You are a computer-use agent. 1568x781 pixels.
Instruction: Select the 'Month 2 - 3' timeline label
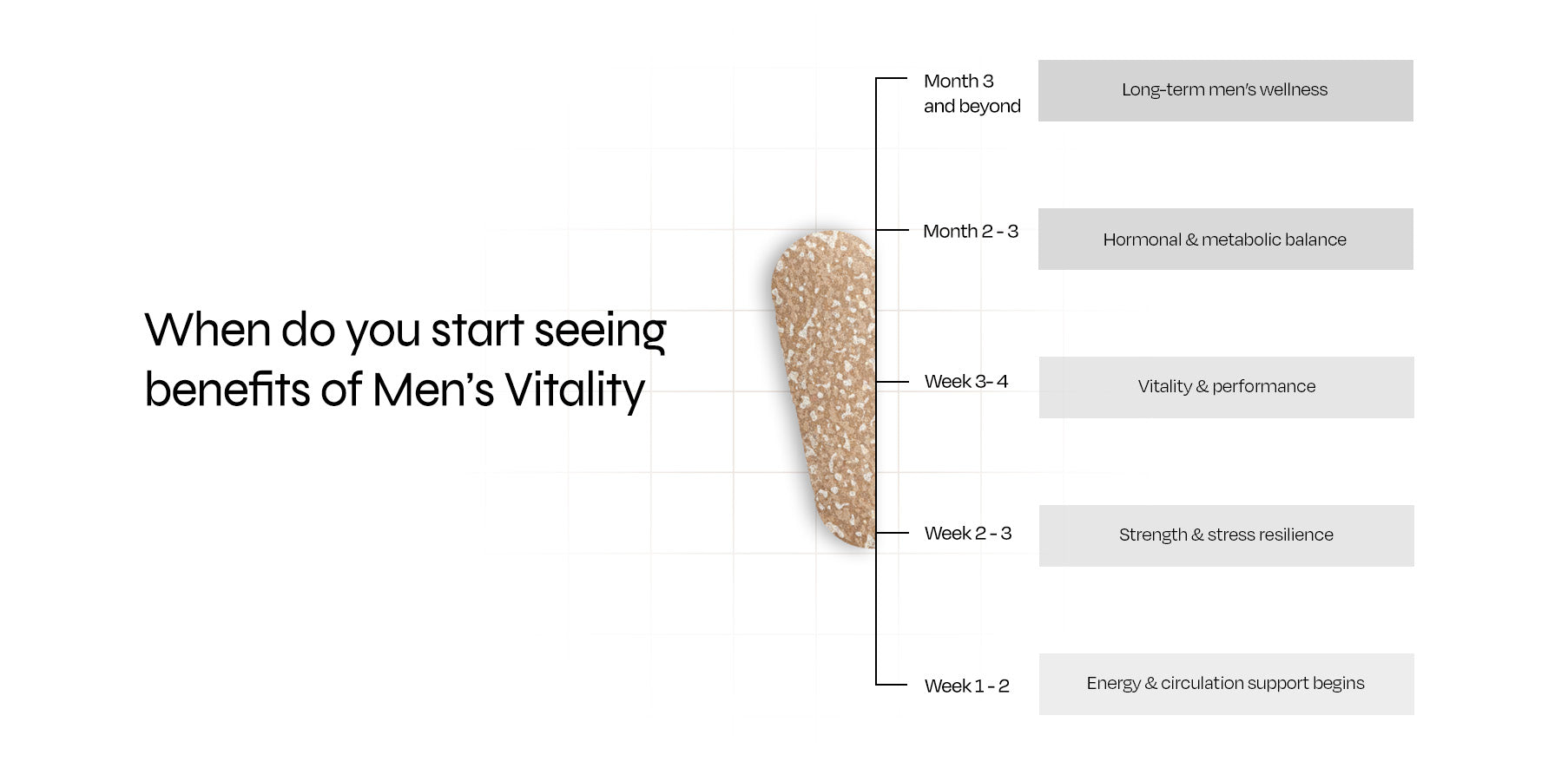click(970, 232)
